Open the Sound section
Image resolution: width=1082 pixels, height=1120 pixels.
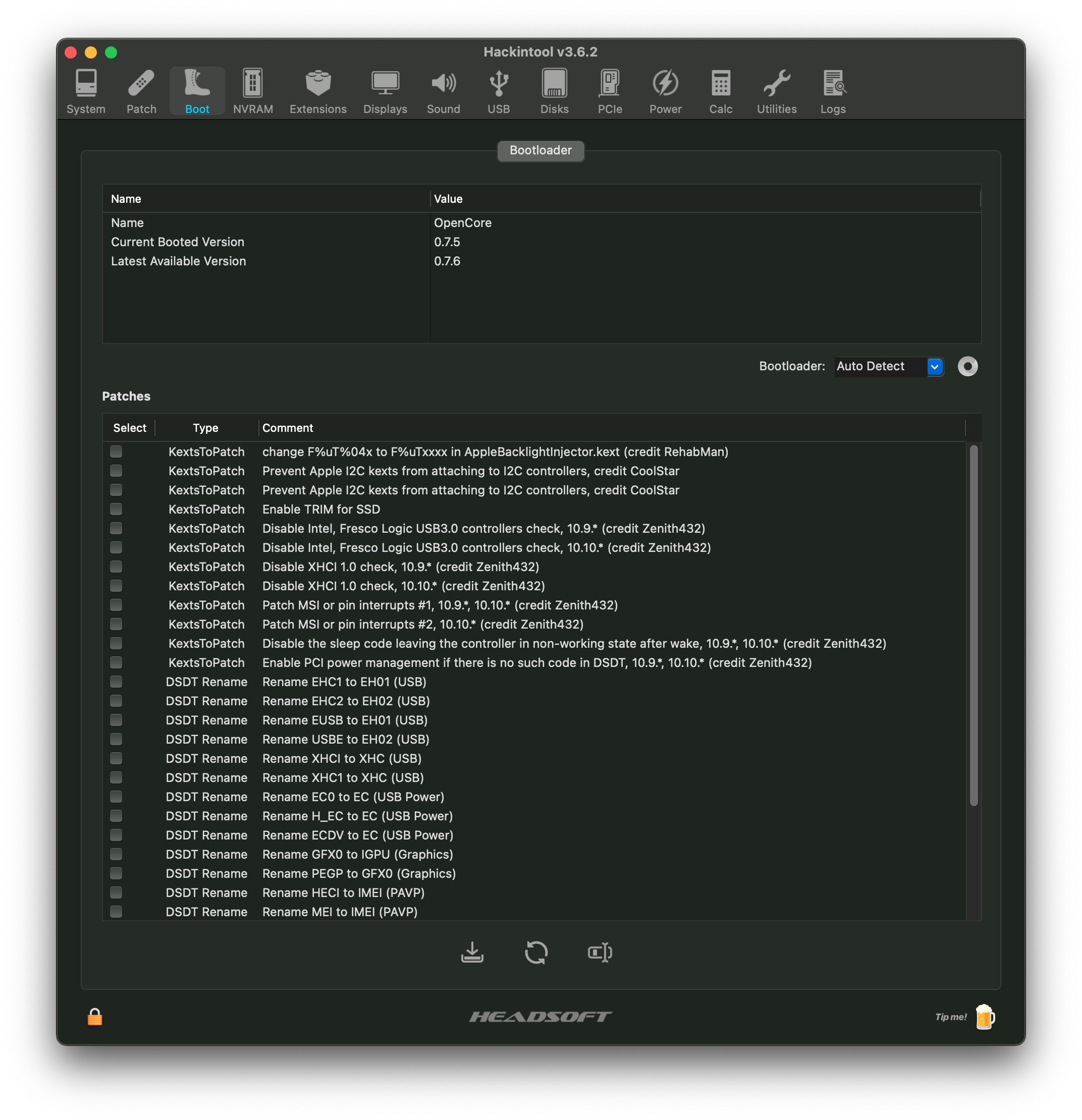click(443, 91)
